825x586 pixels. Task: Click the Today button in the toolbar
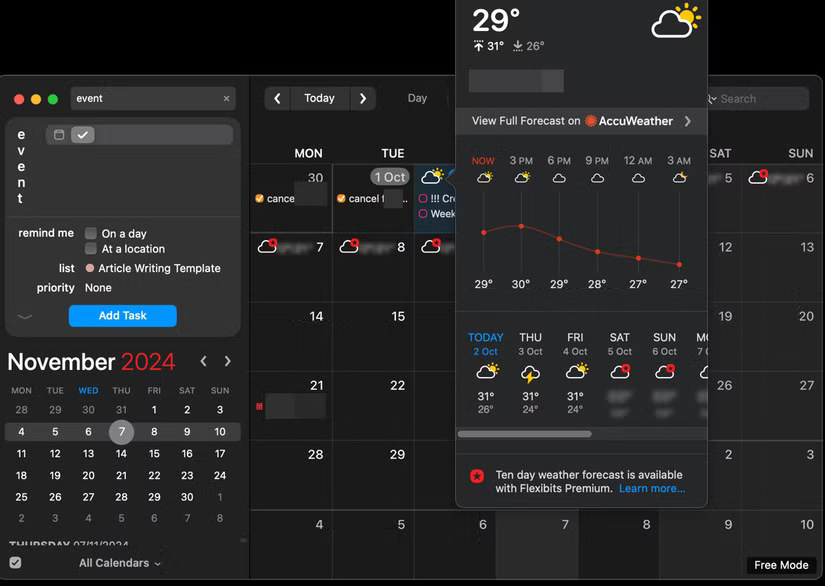click(x=319, y=98)
